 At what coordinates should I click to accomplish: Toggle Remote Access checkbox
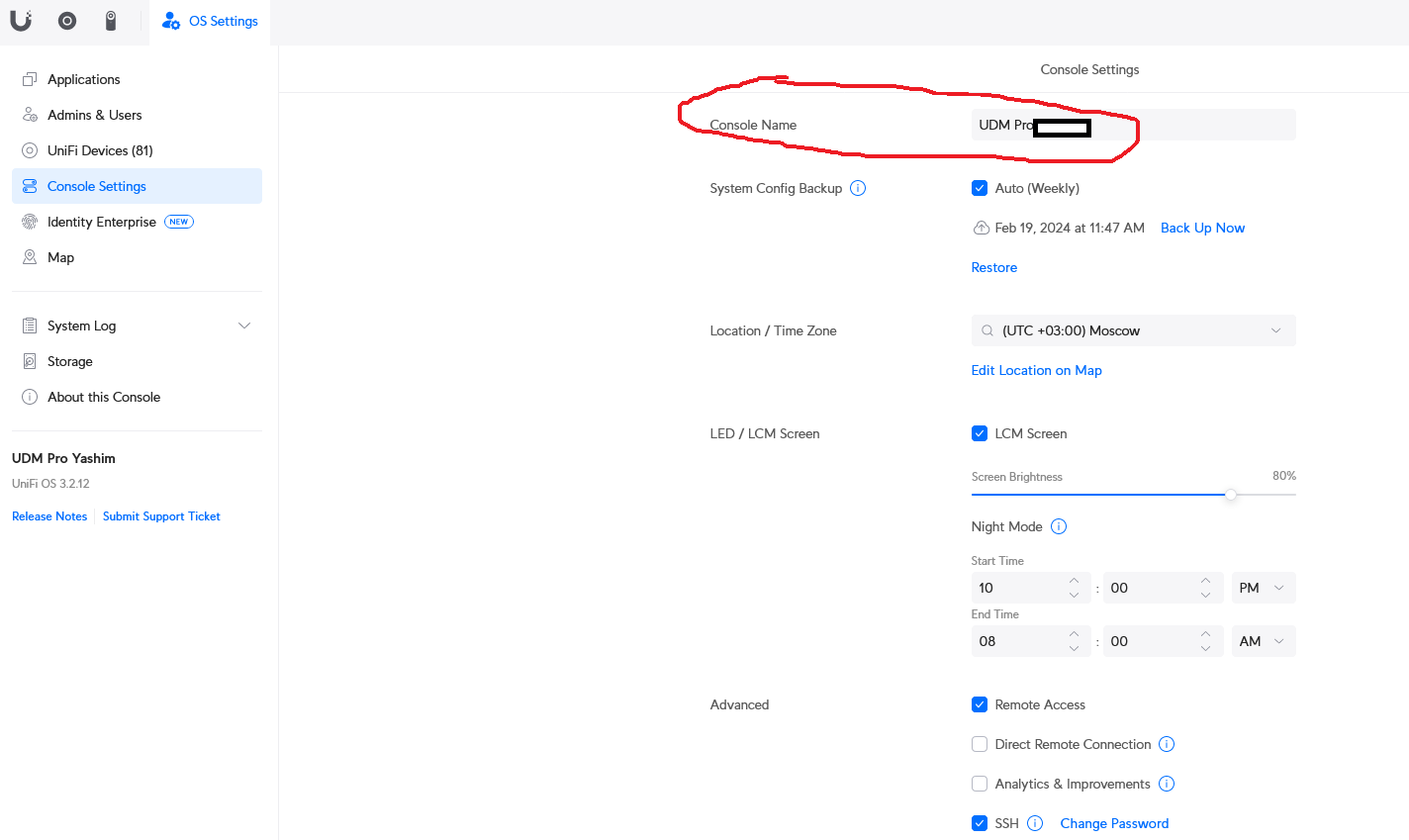980,704
